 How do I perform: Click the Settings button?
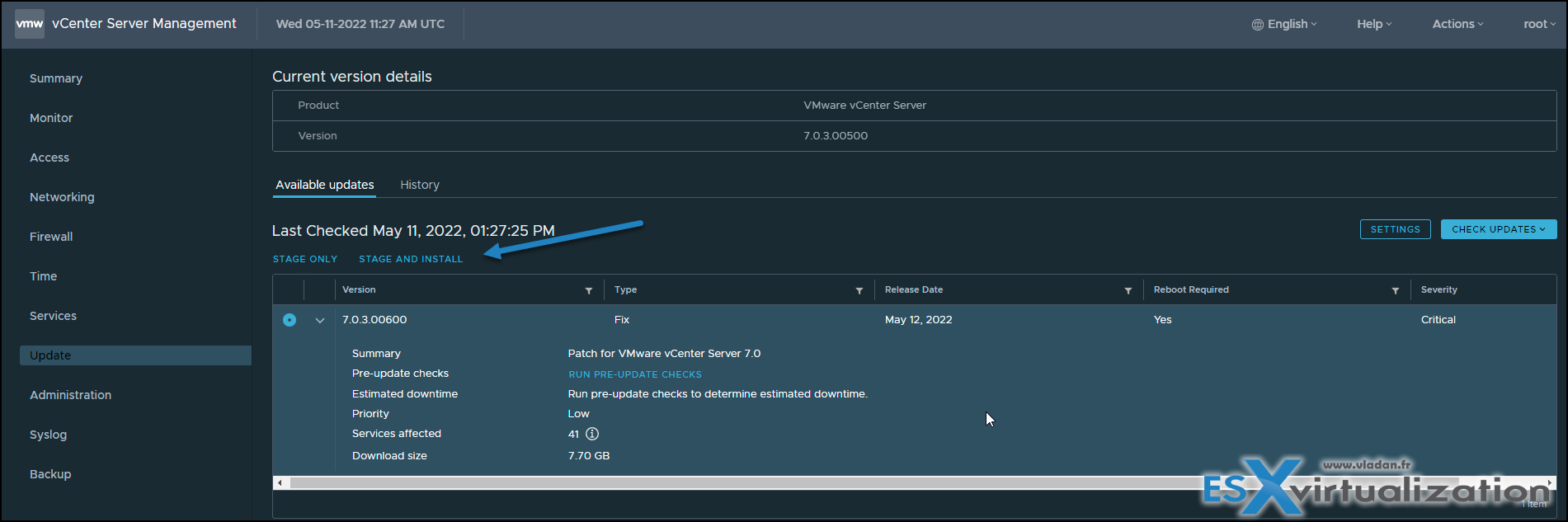1396,229
